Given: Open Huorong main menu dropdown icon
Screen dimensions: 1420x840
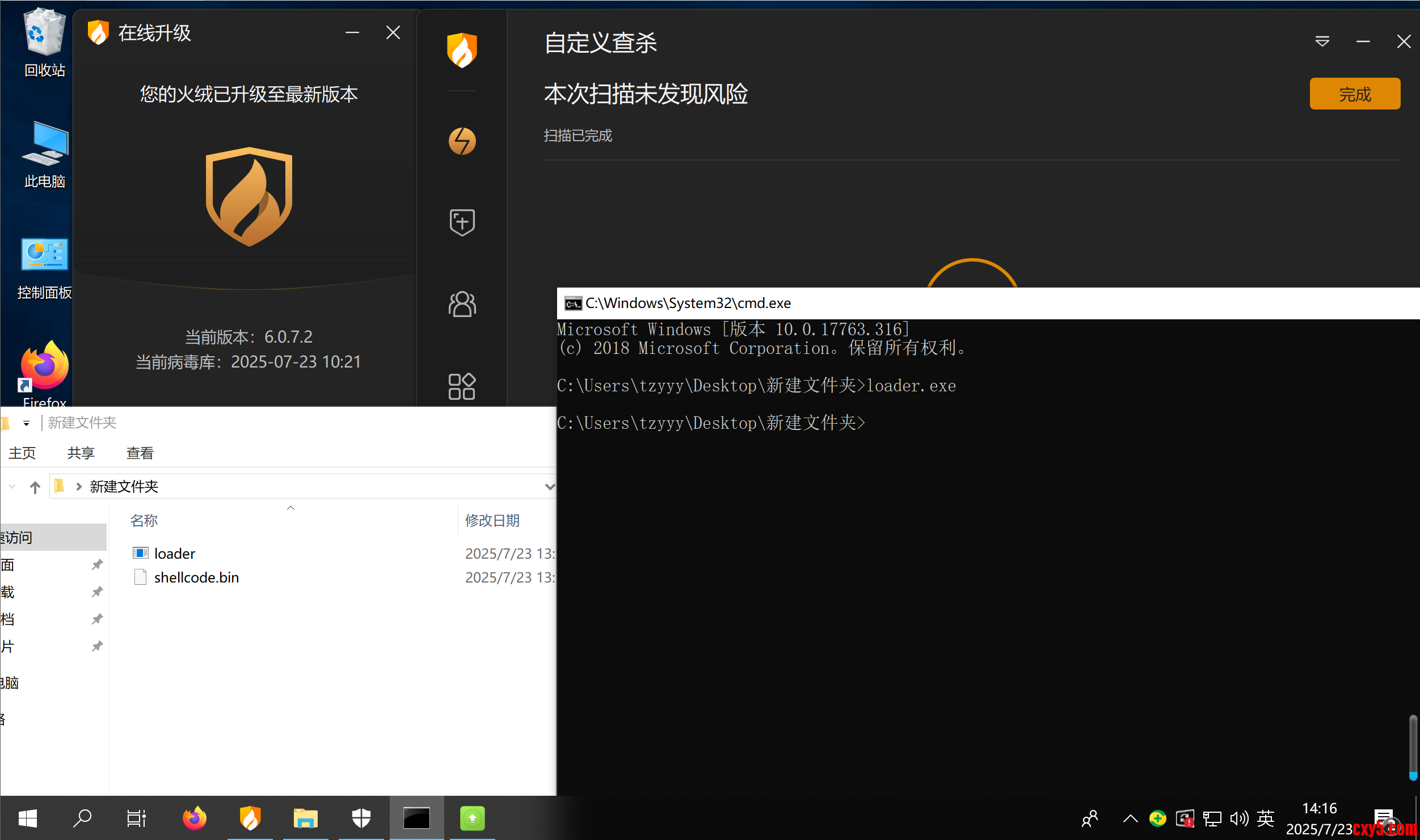Looking at the screenshot, I should point(1322,41).
